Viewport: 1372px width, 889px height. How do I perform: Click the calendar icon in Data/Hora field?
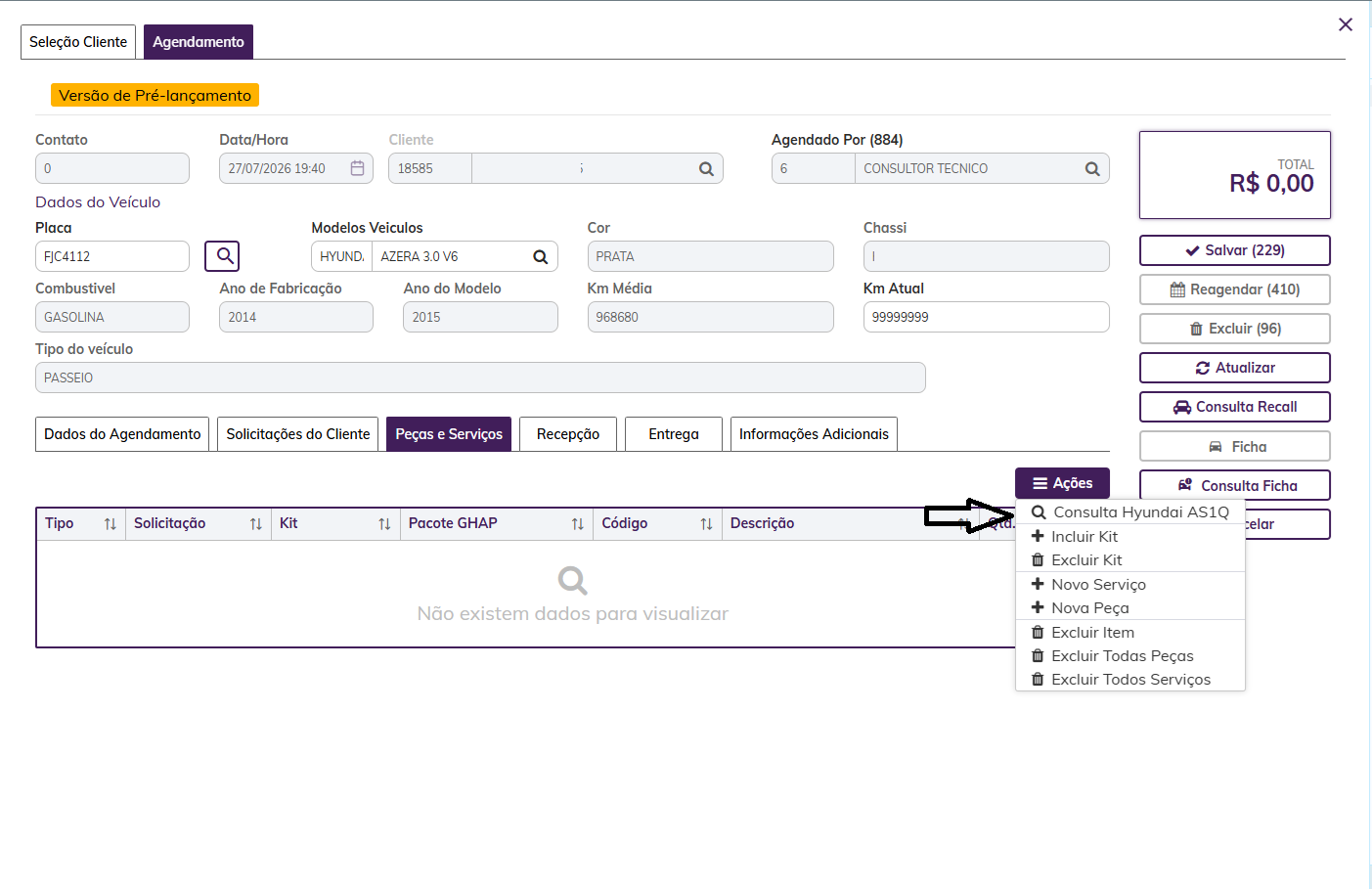click(x=357, y=168)
